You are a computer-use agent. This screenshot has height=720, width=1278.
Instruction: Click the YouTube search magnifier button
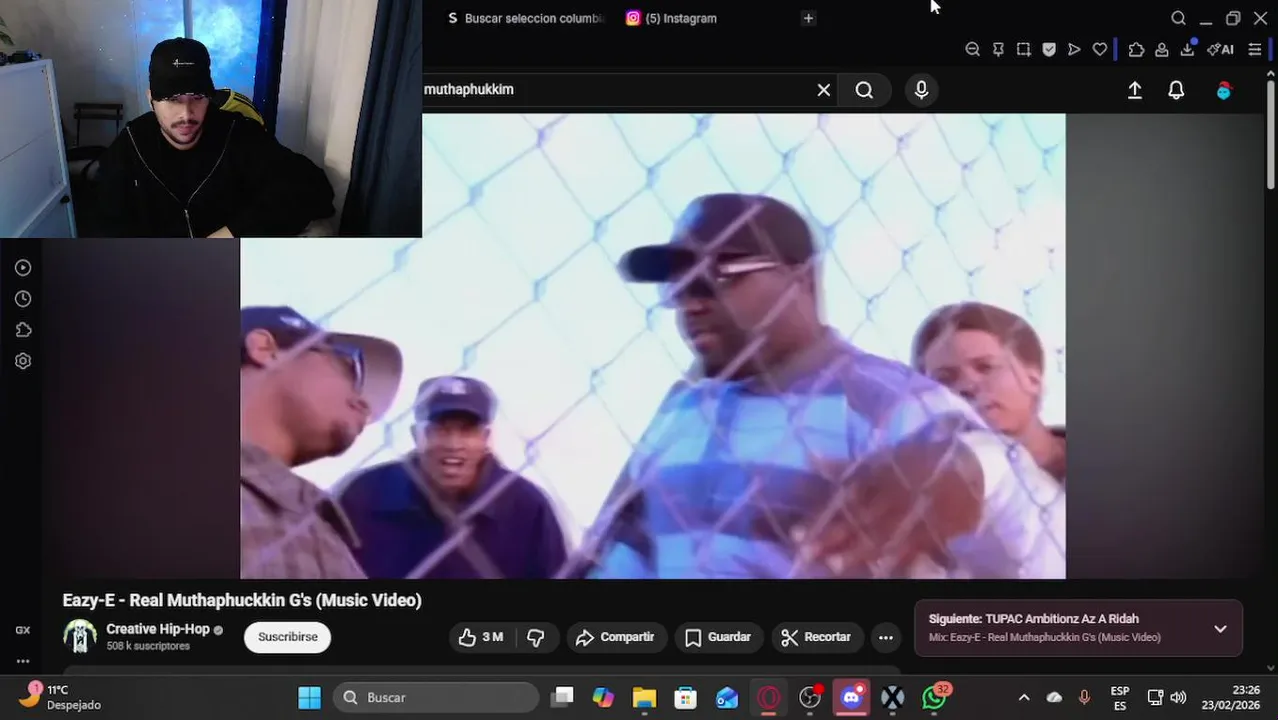point(864,90)
